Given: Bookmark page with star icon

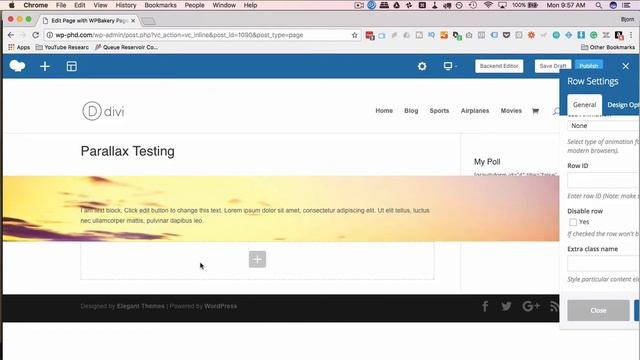Looking at the screenshot, I should coord(354,35).
